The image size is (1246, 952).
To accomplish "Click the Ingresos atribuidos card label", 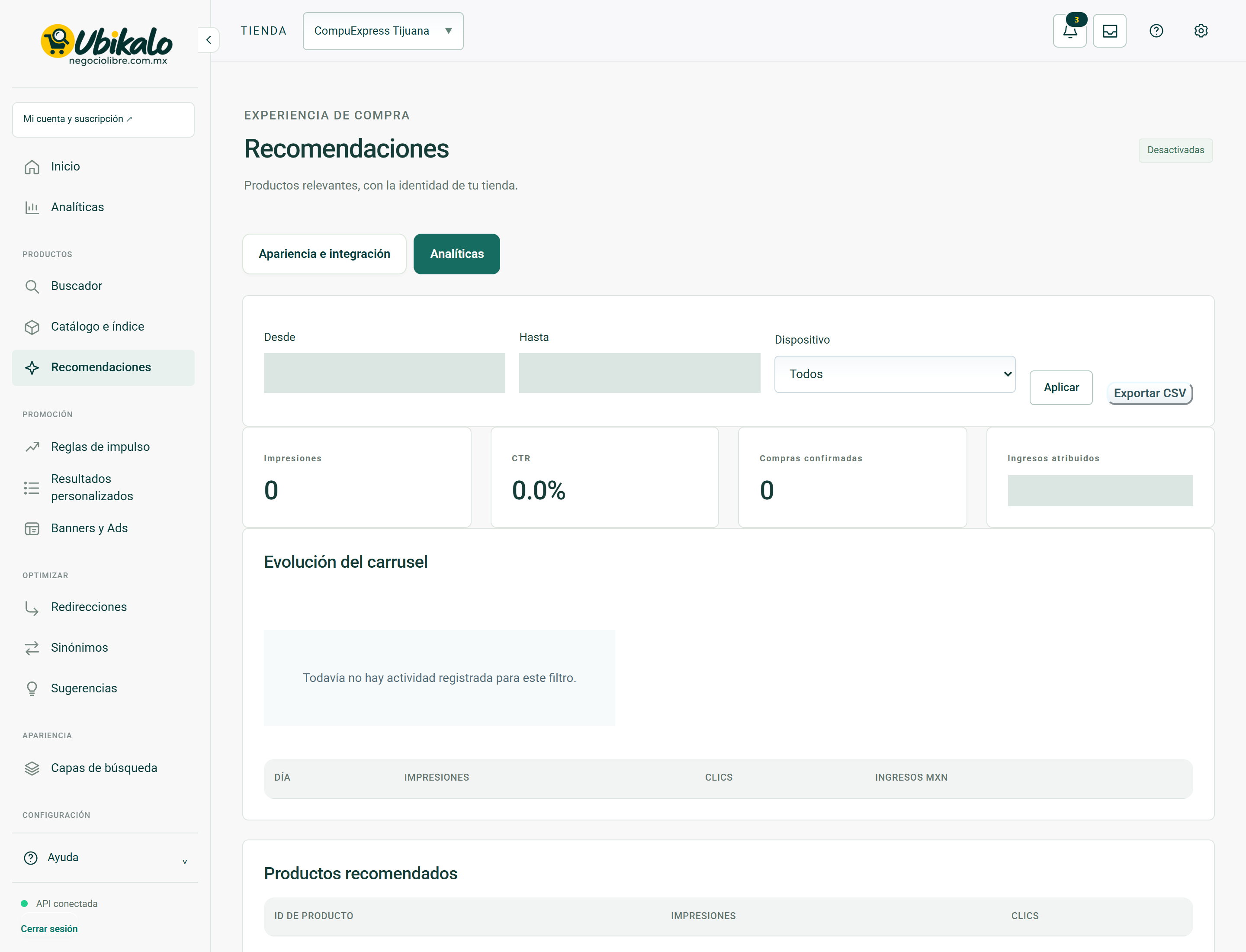I will [x=1053, y=458].
